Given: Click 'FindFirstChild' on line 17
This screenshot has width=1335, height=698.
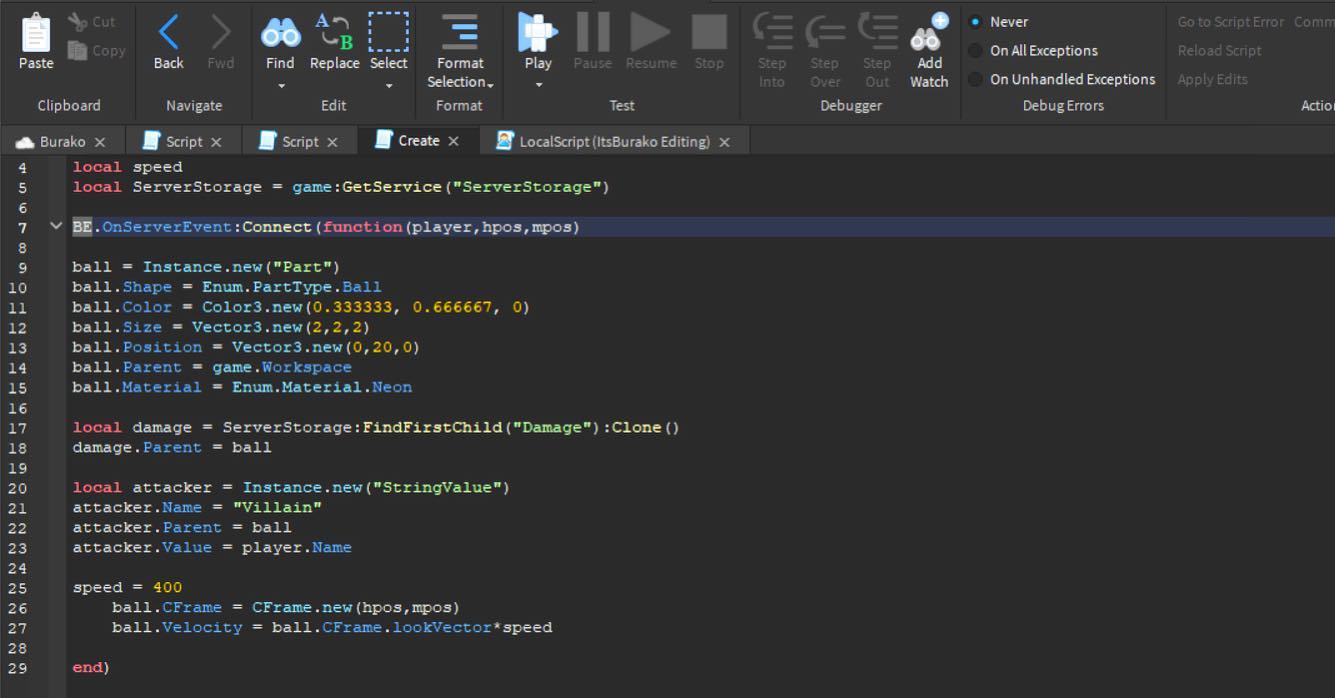Looking at the screenshot, I should [x=432, y=427].
